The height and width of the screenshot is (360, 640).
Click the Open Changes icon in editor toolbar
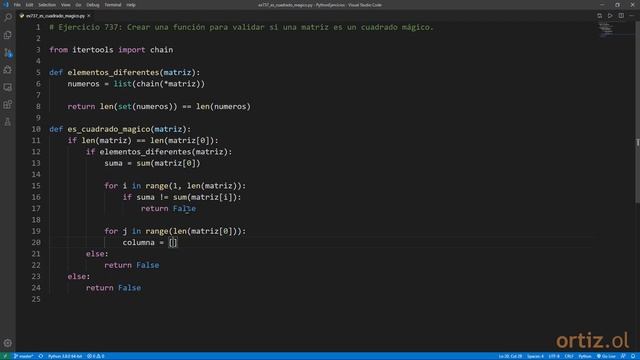point(599,16)
